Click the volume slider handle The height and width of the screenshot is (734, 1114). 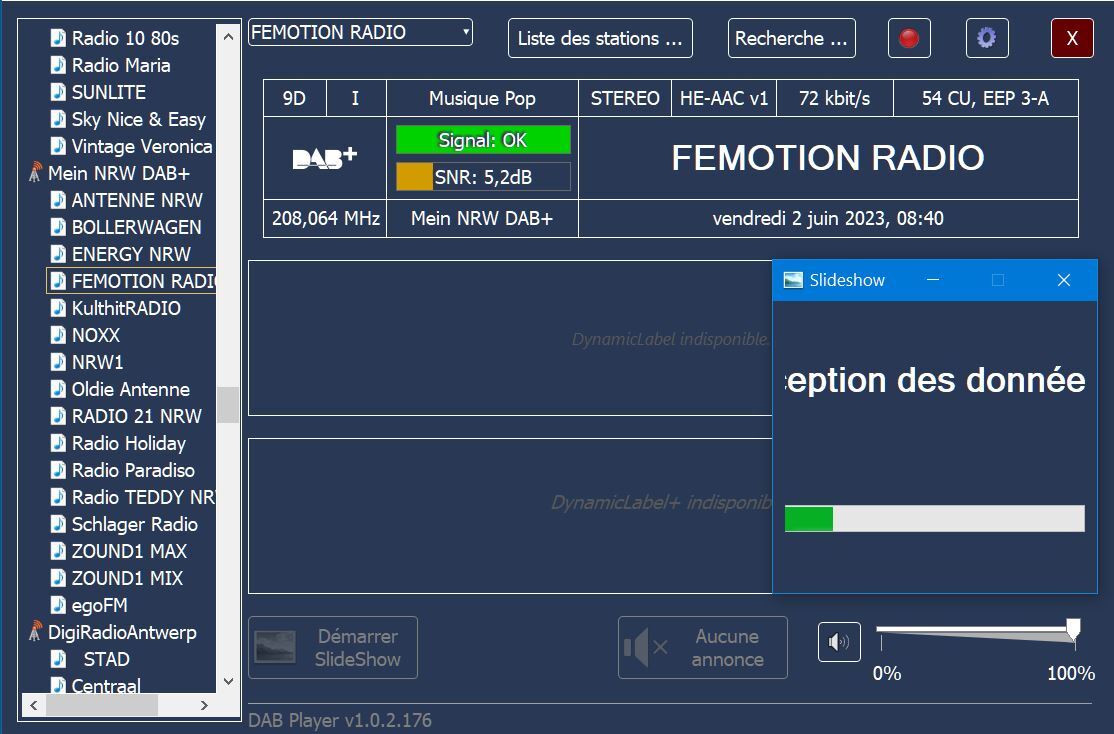(1074, 629)
